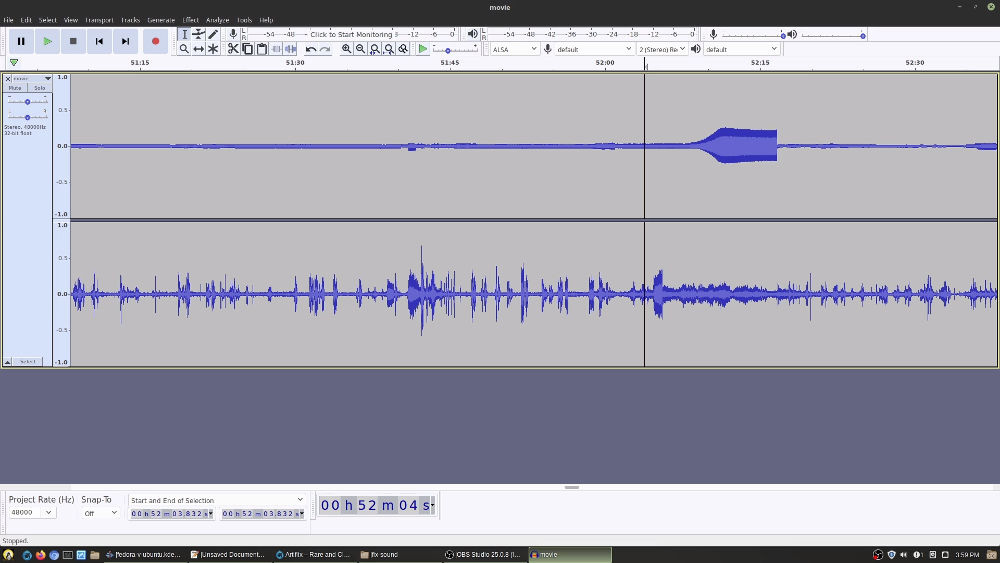Open 'Start and End of Selection' dropdown
Viewport: 1000px width, 563px height.
click(217, 500)
